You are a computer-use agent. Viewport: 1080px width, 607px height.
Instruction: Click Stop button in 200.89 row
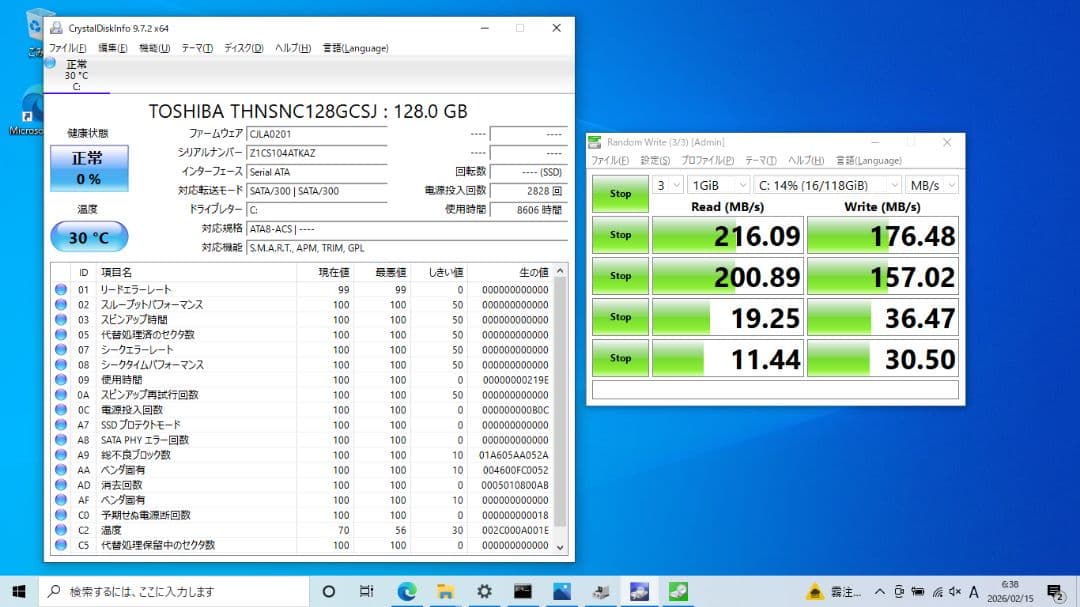[620, 276]
